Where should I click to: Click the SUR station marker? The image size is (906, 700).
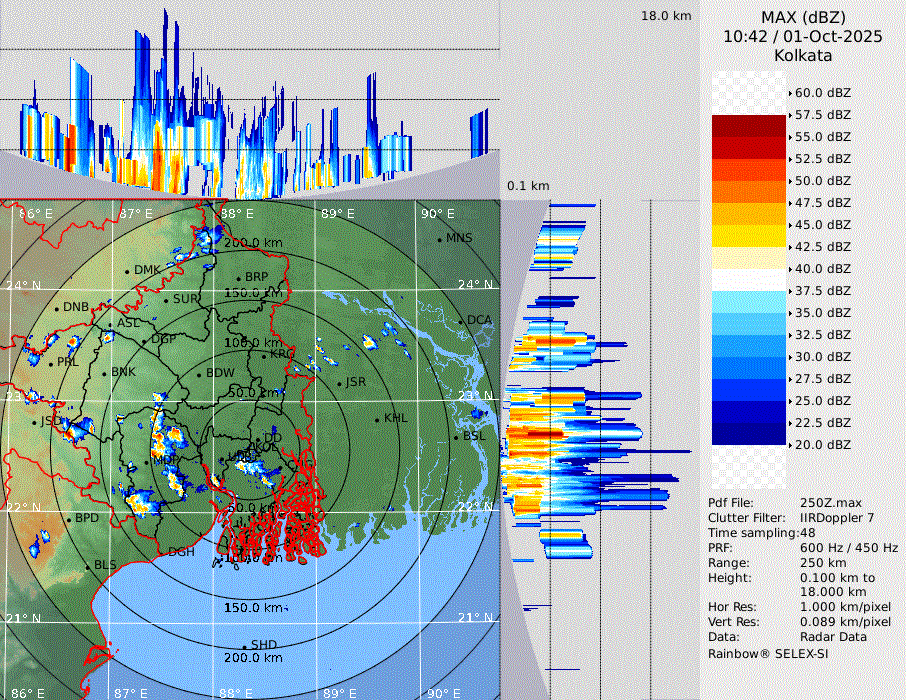166,299
